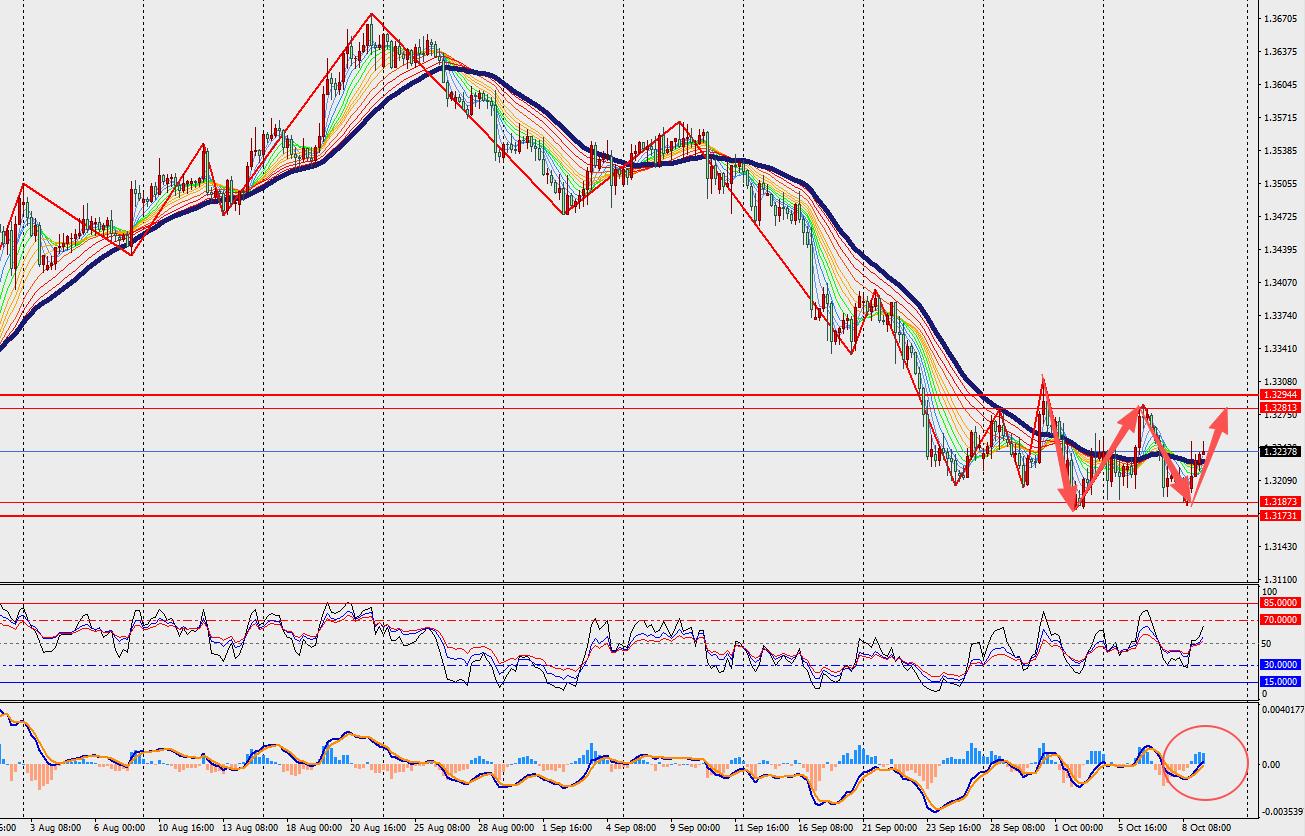This screenshot has height=836, width=1305.
Task: Click the 1 Oct 00:00 time label
Action: pos(1076,828)
